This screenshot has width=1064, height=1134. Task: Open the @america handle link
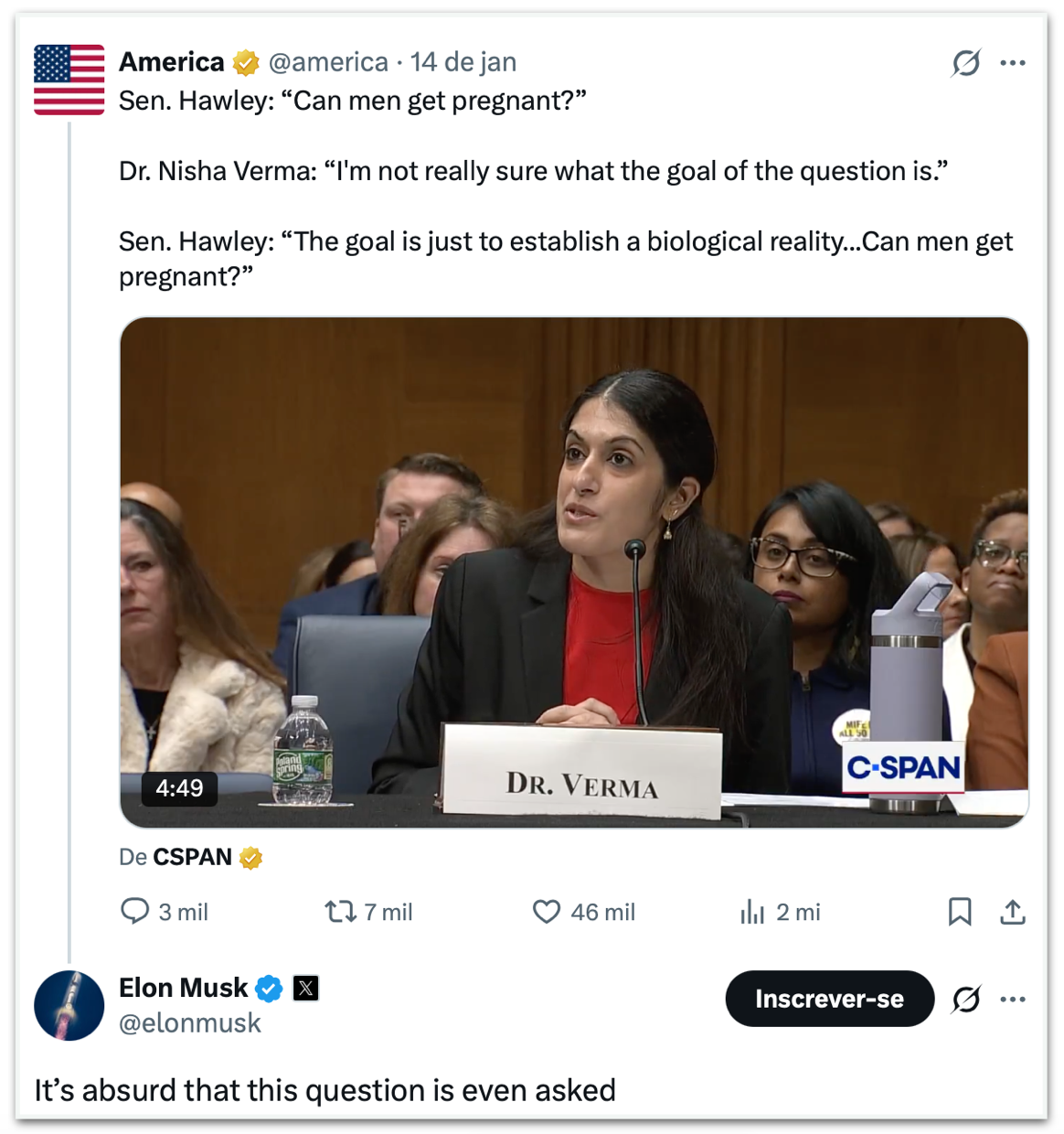[328, 62]
